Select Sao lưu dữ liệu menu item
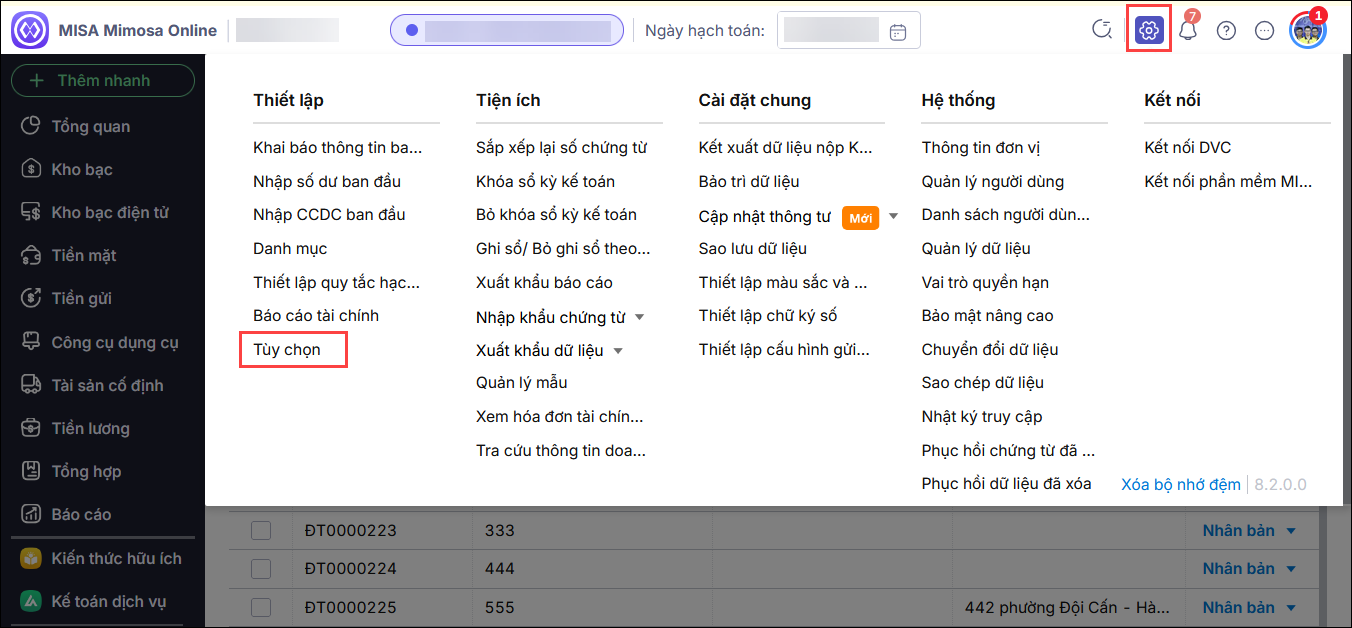Image resolution: width=1352 pixels, height=628 pixels. click(752, 248)
